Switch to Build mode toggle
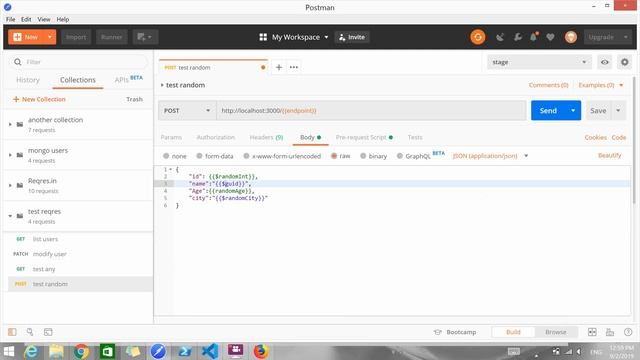640x360 pixels. pos(513,332)
